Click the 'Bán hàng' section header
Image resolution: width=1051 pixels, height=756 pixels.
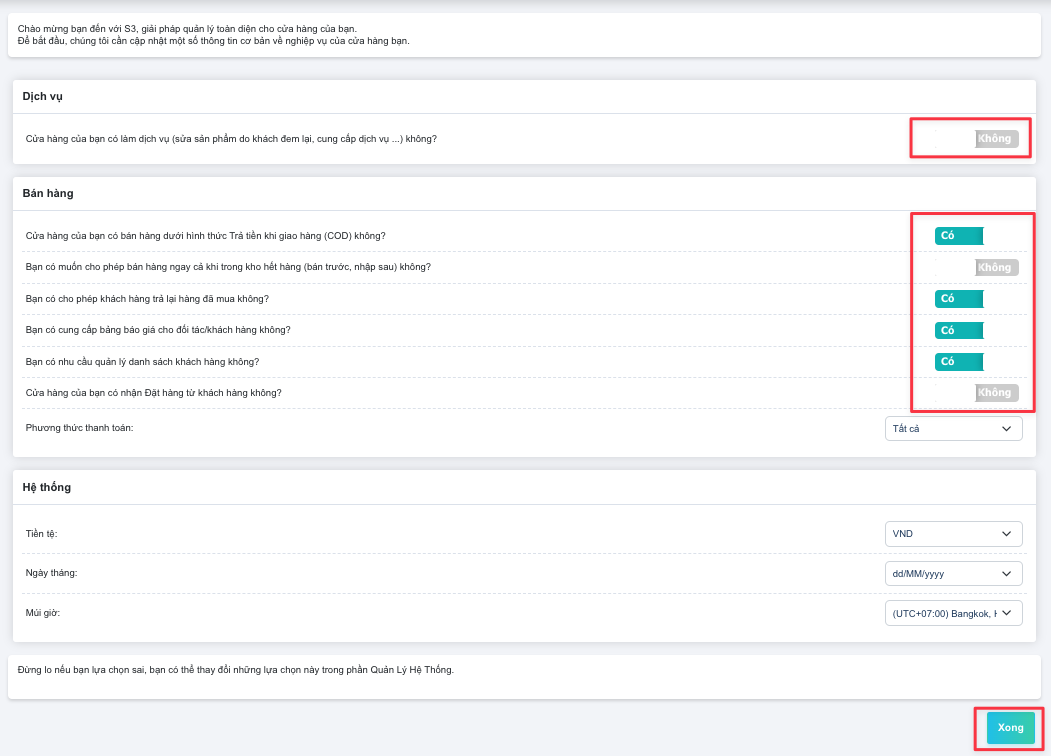48,194
